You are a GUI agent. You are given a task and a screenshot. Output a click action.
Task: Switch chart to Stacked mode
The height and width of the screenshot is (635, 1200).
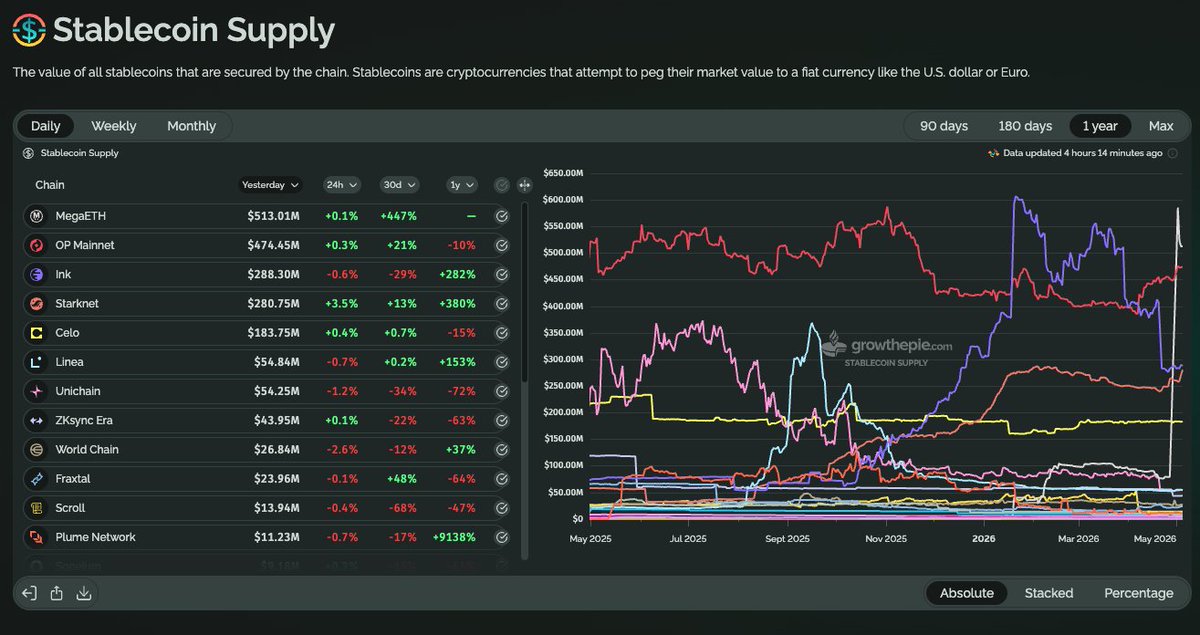tap(1049, 593)
